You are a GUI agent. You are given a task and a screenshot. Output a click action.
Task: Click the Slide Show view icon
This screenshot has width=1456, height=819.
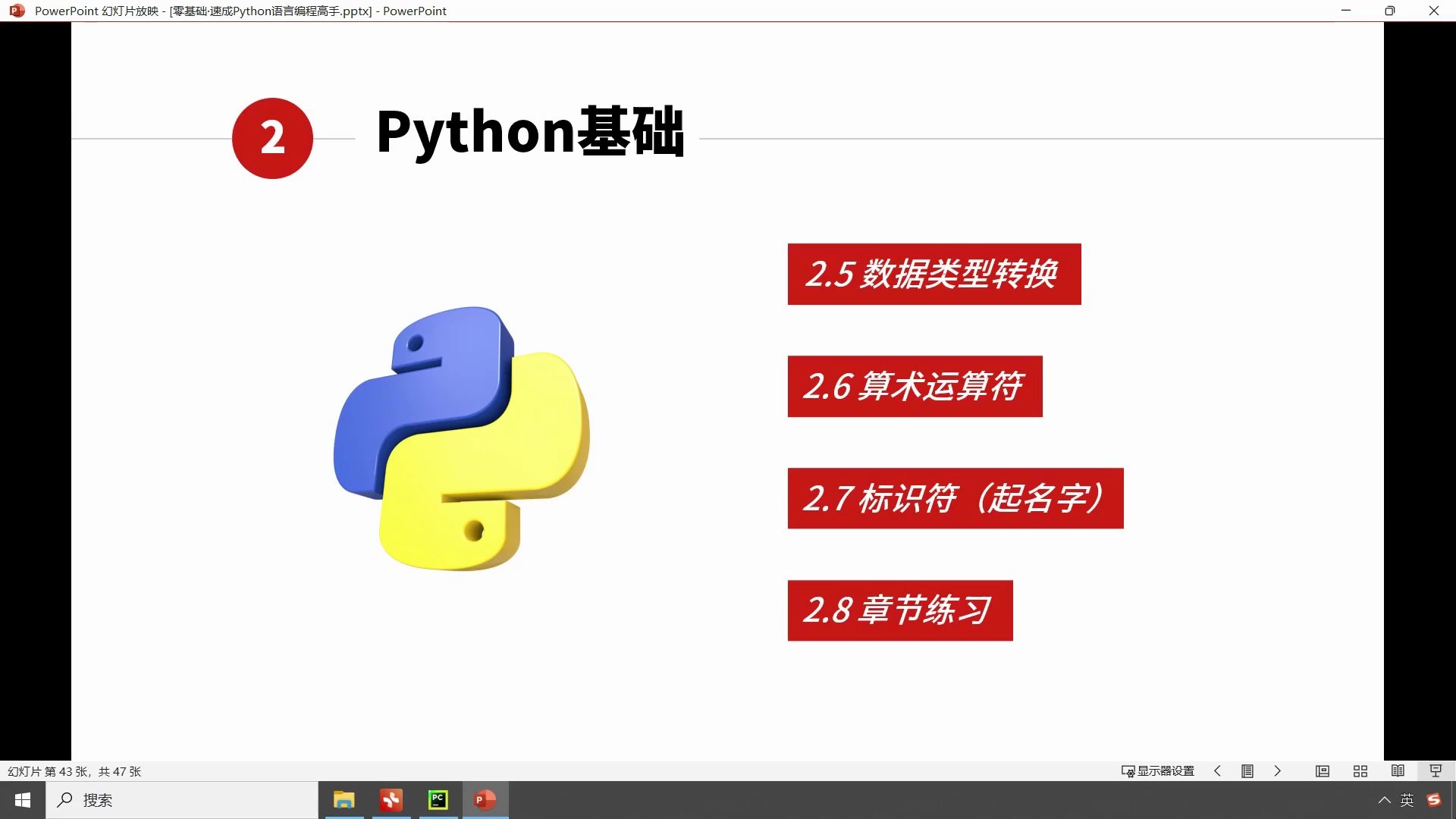tap(1435, 770)
